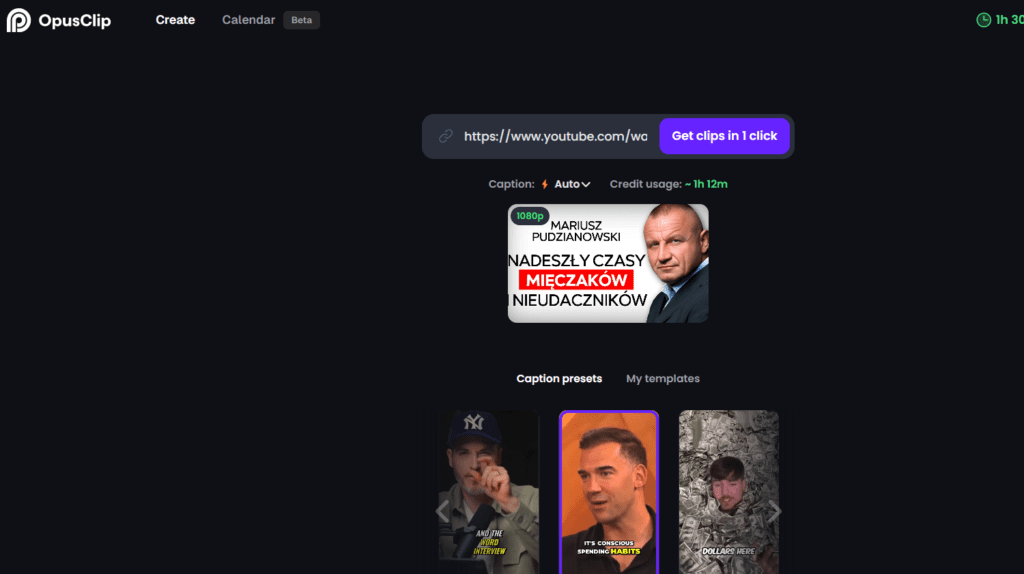This screenshot has height=574, width=1024.
Task: Click the Get clips in 1 click button
Action: click(x=724, y=136)
